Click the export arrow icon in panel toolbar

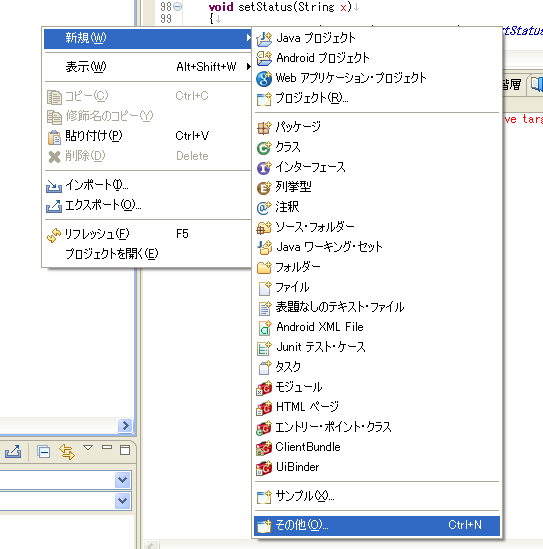(13, 452)
